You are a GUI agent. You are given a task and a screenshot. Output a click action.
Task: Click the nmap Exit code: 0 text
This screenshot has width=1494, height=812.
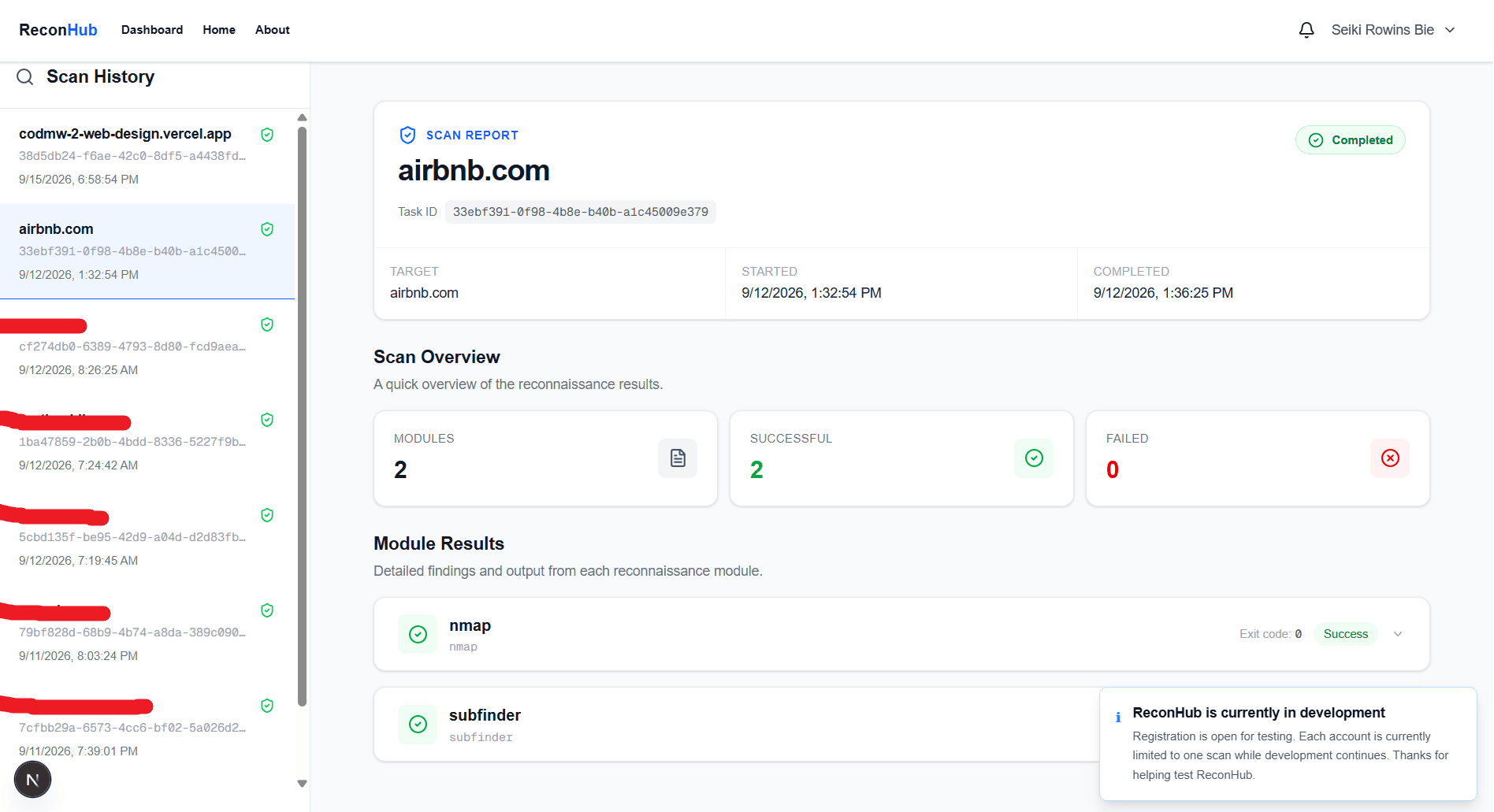click(1270, 634)
